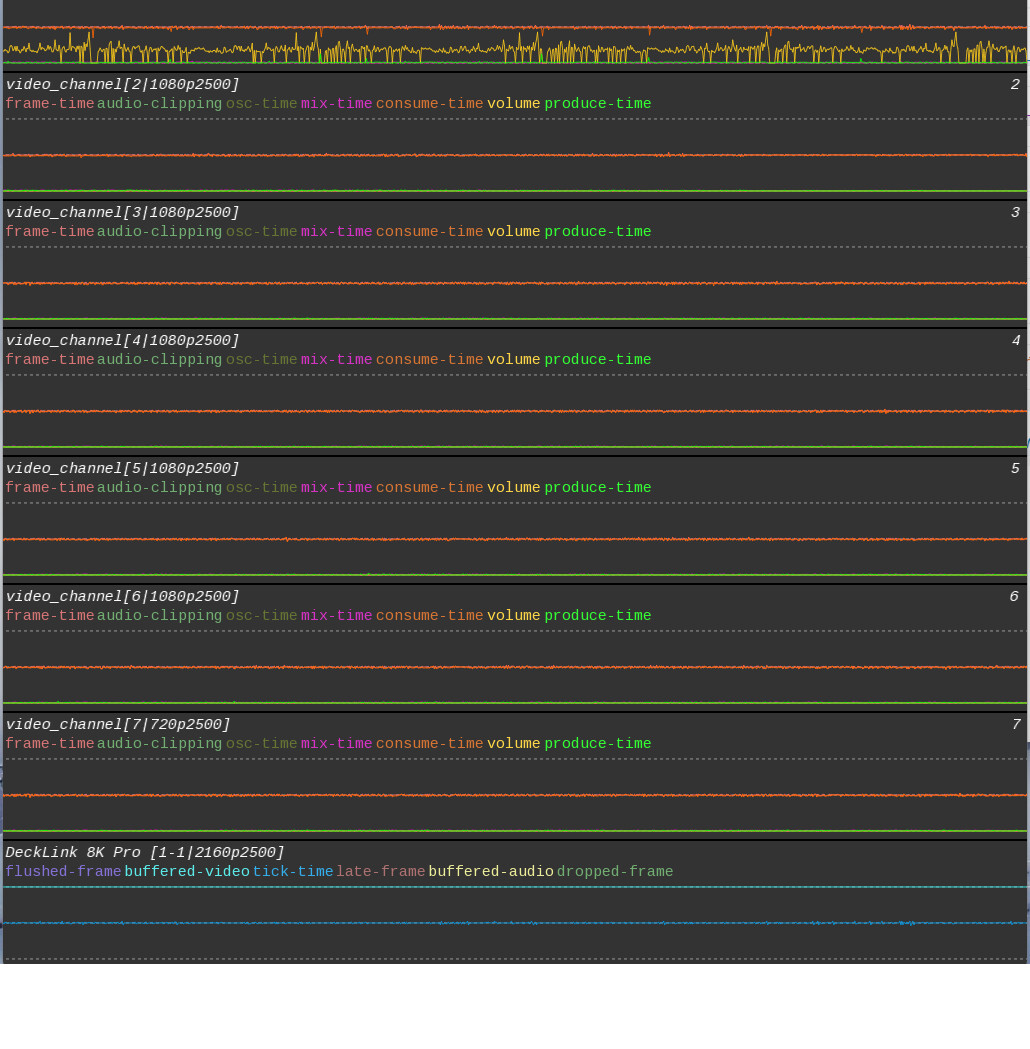The height and width of the screenshot is (1049, 1030).
Task: Hide the flushed-frame line on DeckLink panel
Action: point(61,871)
